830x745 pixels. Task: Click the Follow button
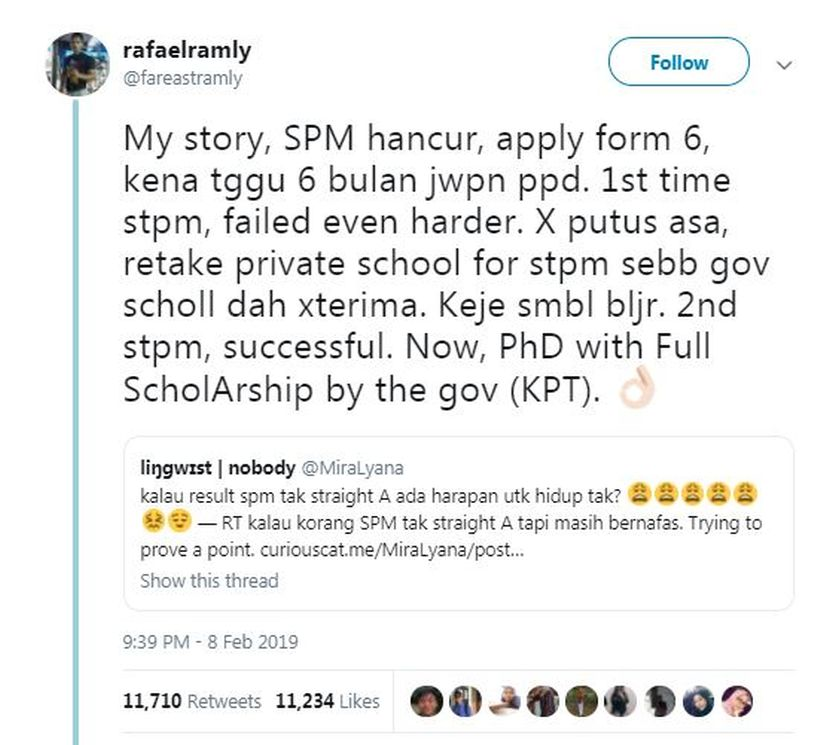coord(678,62)
